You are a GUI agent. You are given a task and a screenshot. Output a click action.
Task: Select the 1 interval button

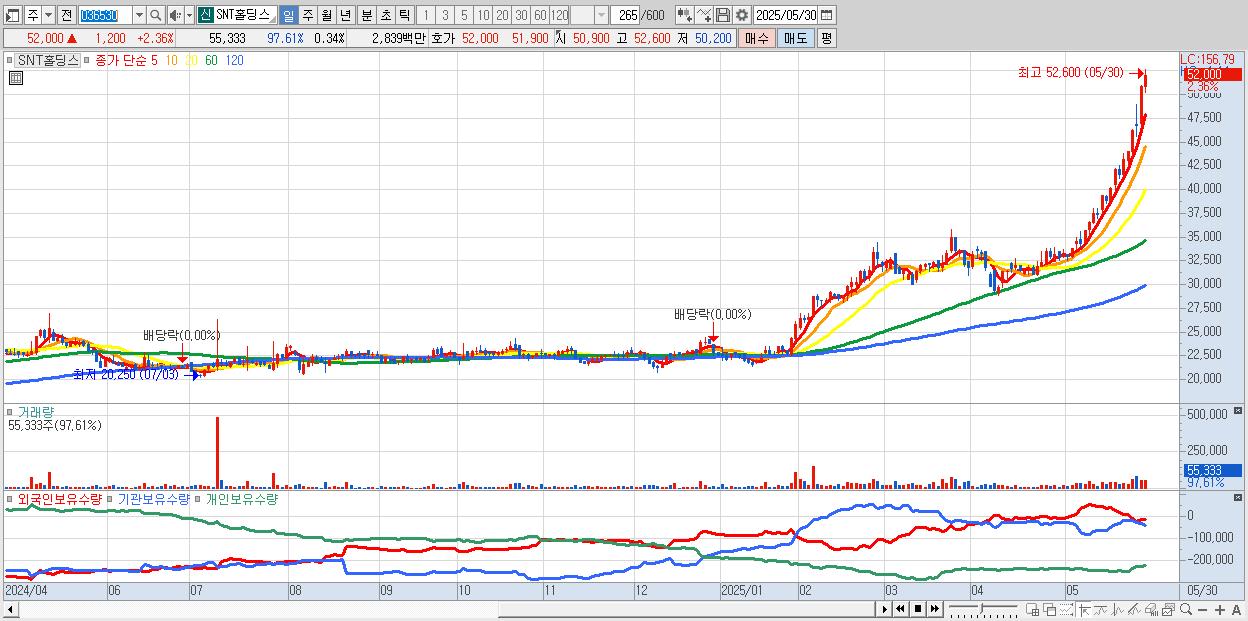pyautogui.click(x=425, y=15)
